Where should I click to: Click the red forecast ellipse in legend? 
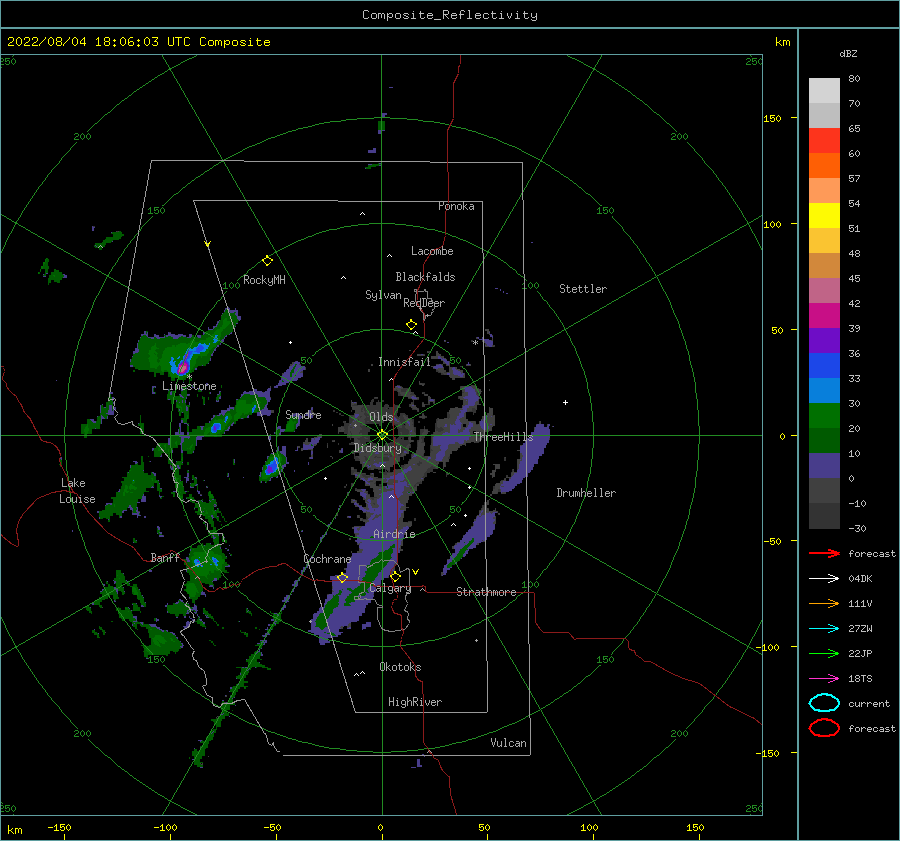coord(824,728)
